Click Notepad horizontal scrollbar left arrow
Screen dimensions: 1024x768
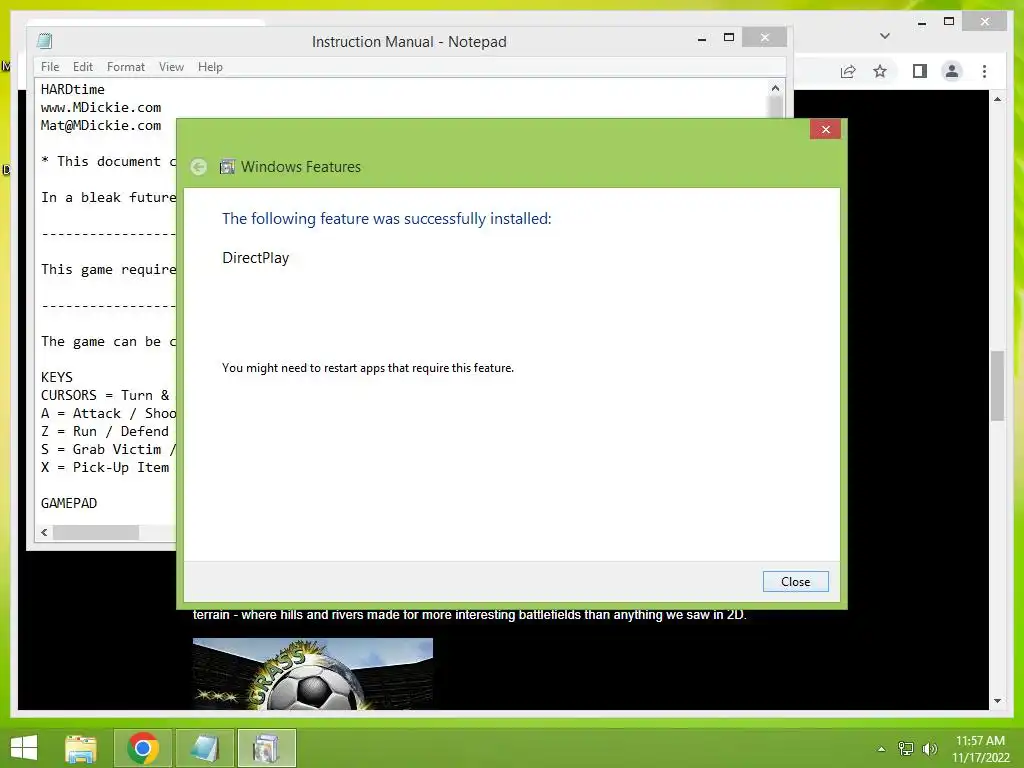44,532
